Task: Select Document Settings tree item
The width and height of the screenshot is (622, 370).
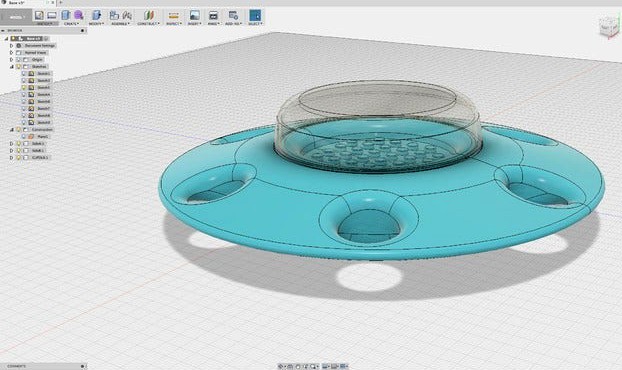Action: pyautogui.click(x=40, y=46)
